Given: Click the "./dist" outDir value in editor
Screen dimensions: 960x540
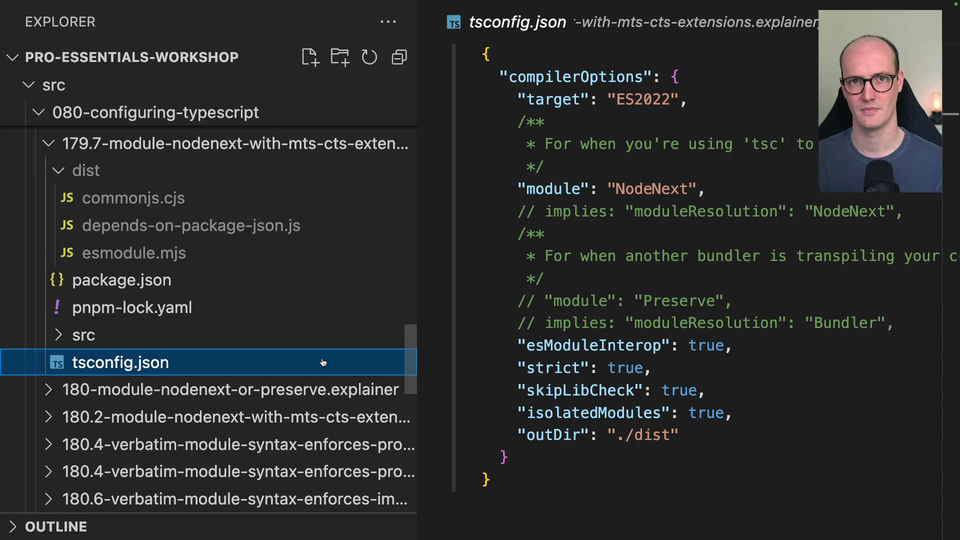Looking at the screenshot, I should (x=642, y=435).
